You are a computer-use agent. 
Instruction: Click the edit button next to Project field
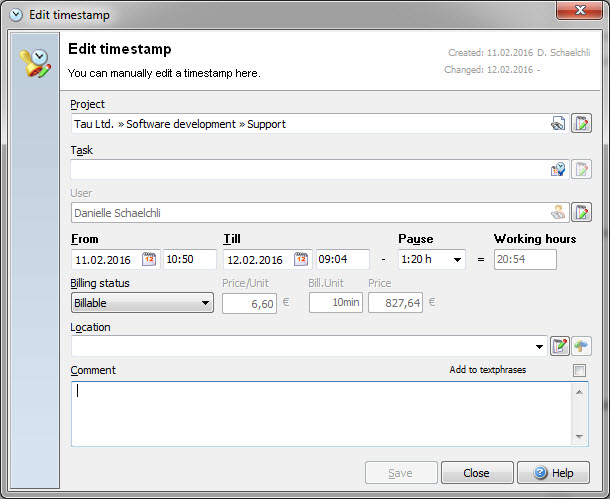(581, 124)
